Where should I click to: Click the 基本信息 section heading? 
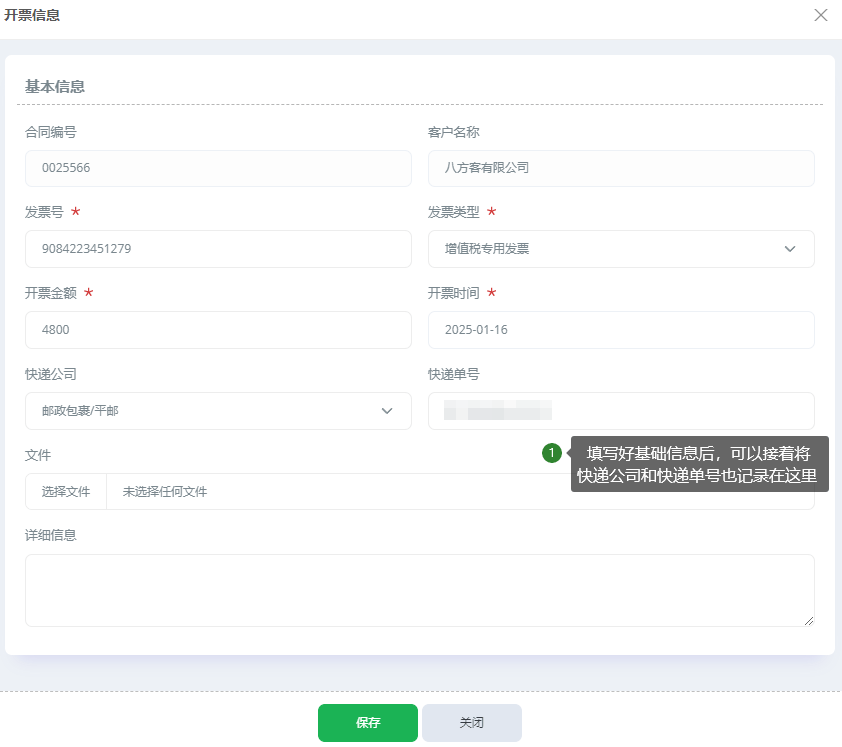coord(55,87)
